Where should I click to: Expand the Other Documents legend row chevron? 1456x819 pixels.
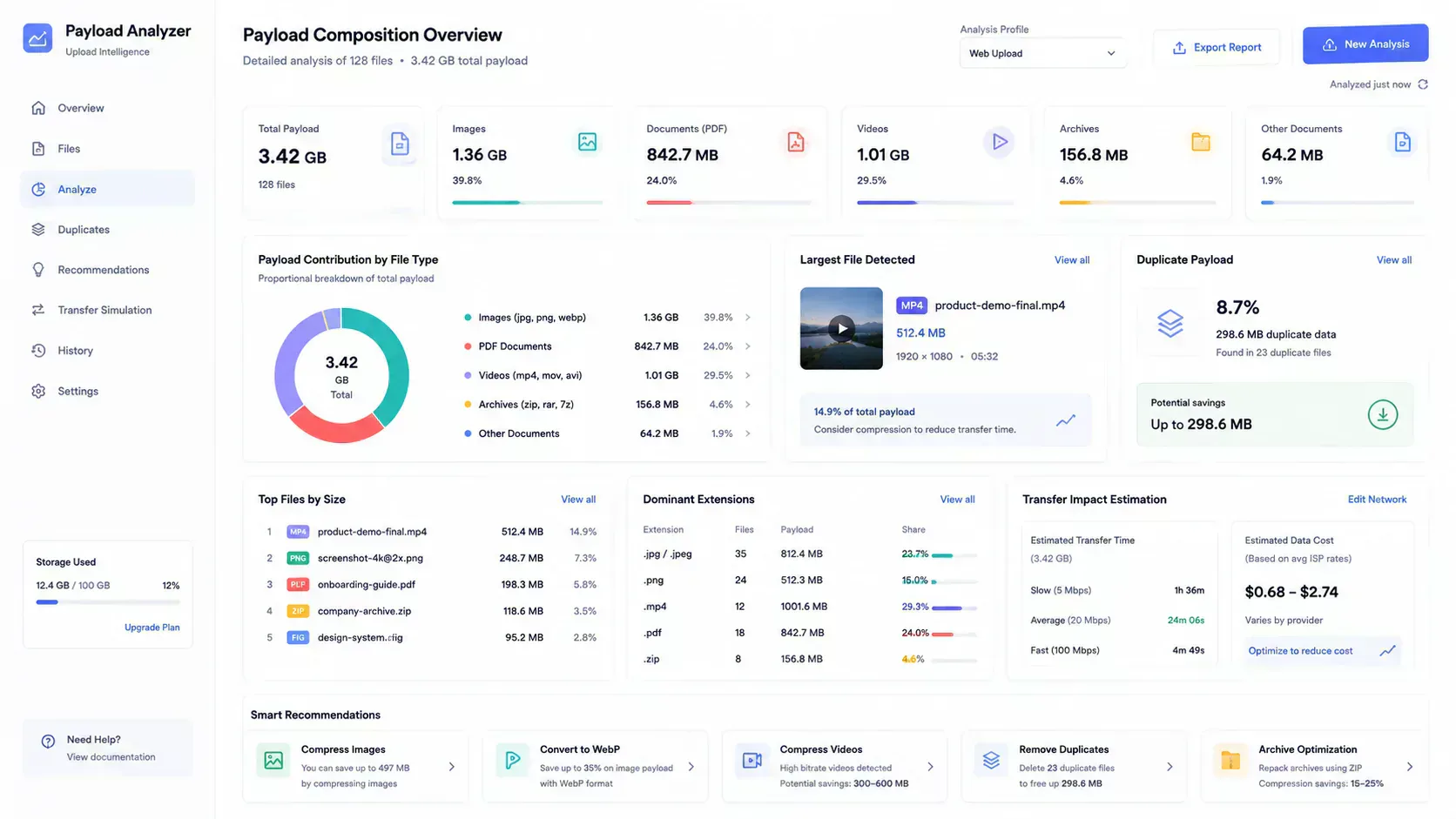coord(748,433)
